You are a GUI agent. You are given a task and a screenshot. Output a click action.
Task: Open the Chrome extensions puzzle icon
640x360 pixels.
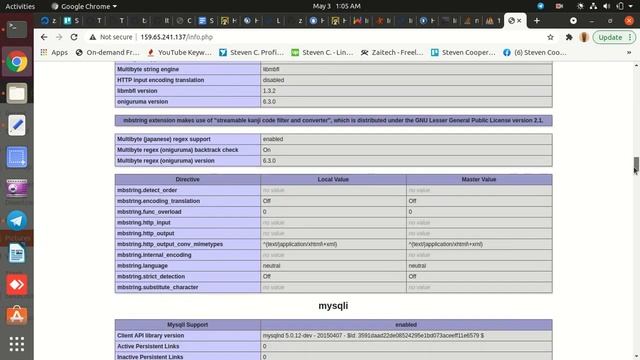click(x=569, y=37)
